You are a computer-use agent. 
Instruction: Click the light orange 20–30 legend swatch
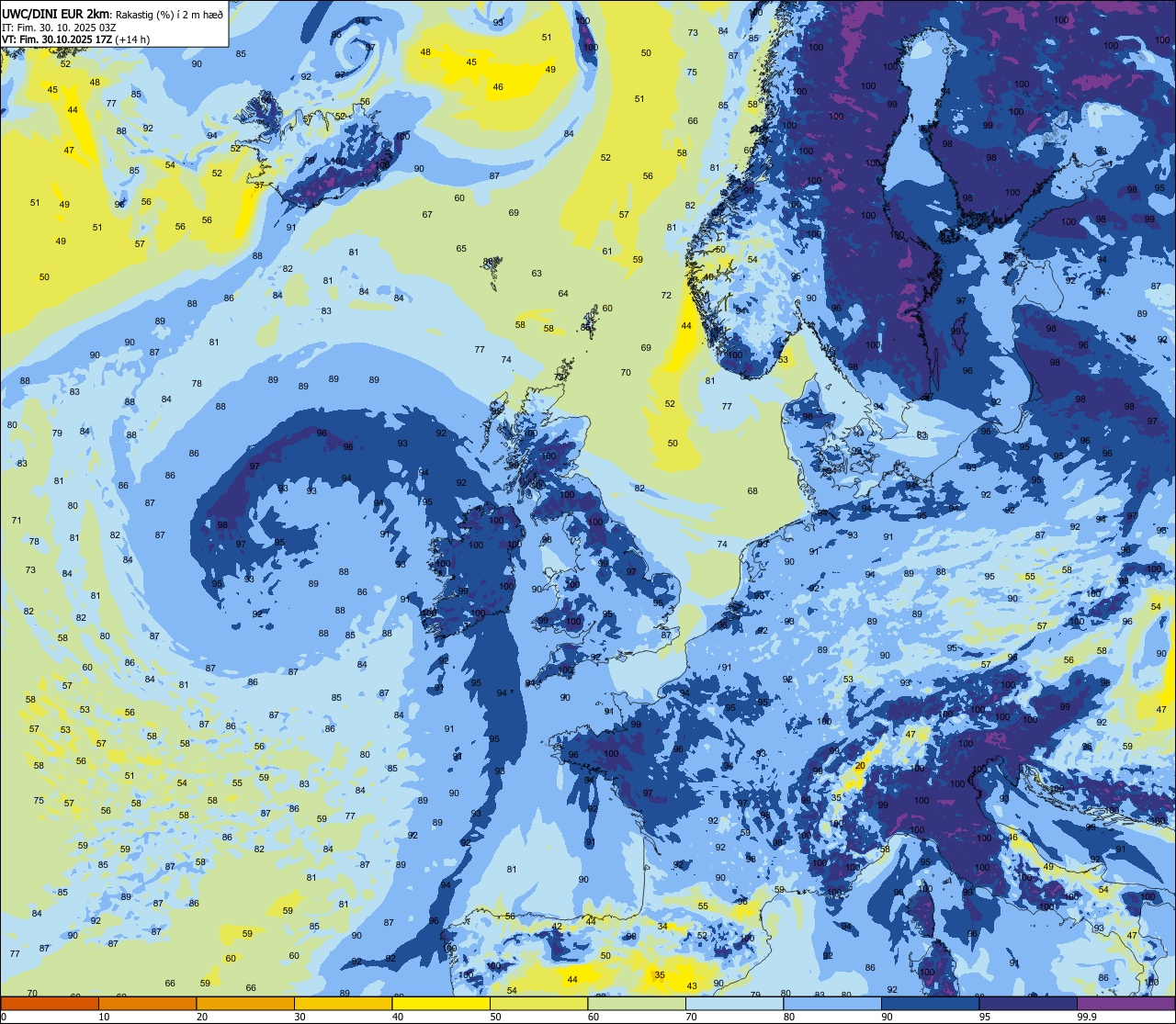pyautogui.click(x=245, y=1004)
